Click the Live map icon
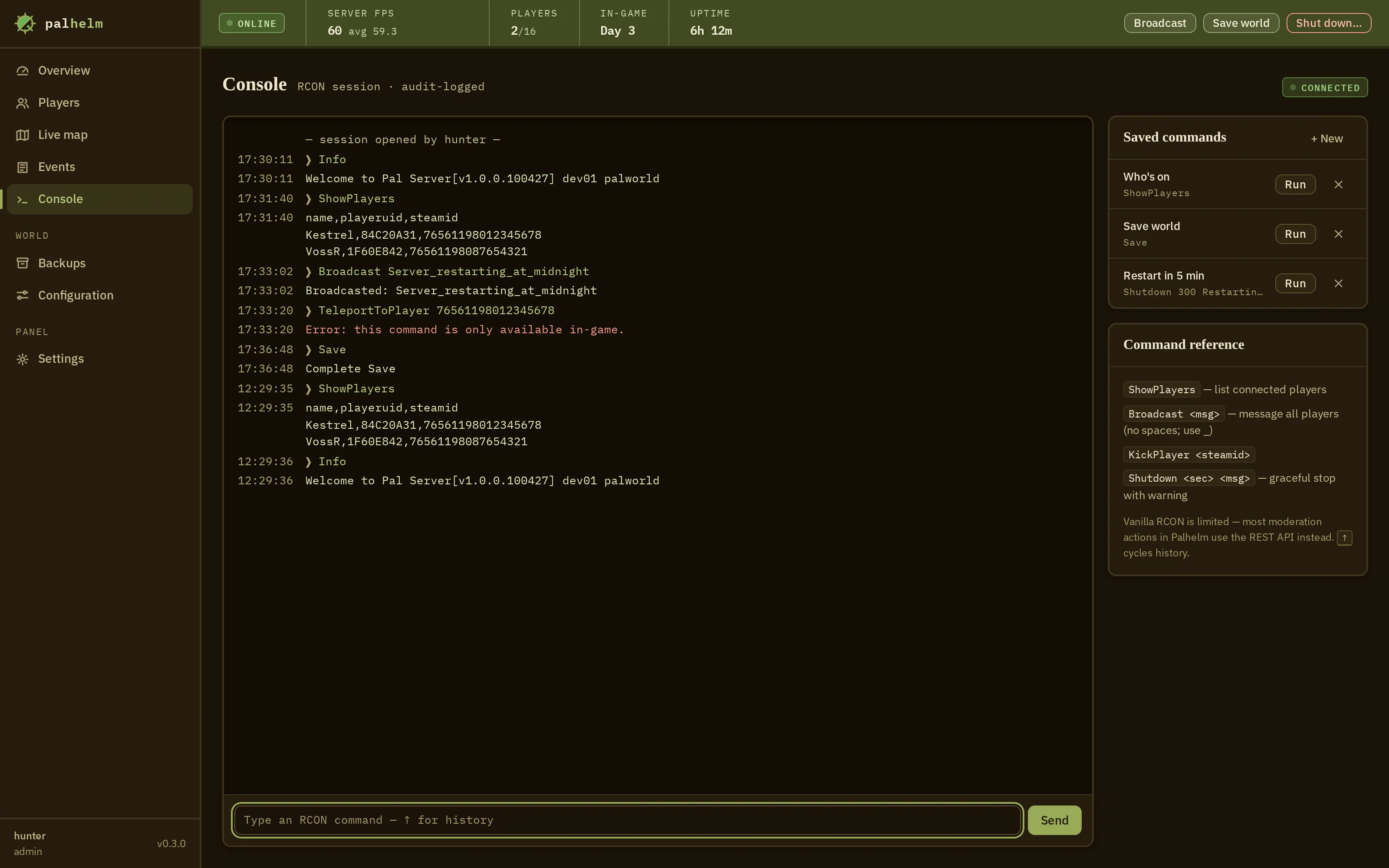 [x=23, y=135]
